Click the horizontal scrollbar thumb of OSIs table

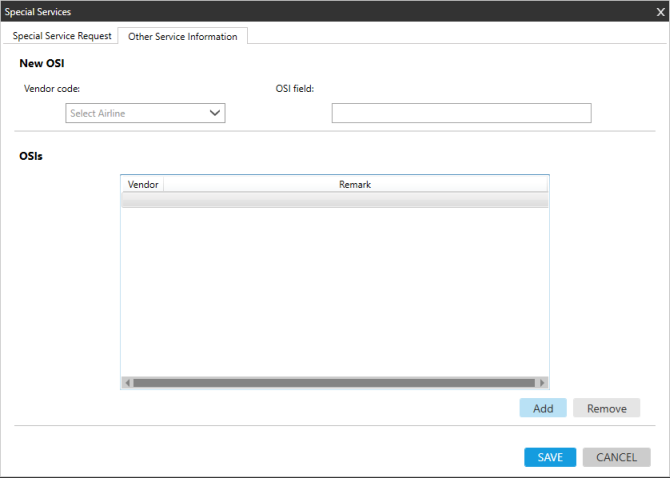tap(334, 382)
